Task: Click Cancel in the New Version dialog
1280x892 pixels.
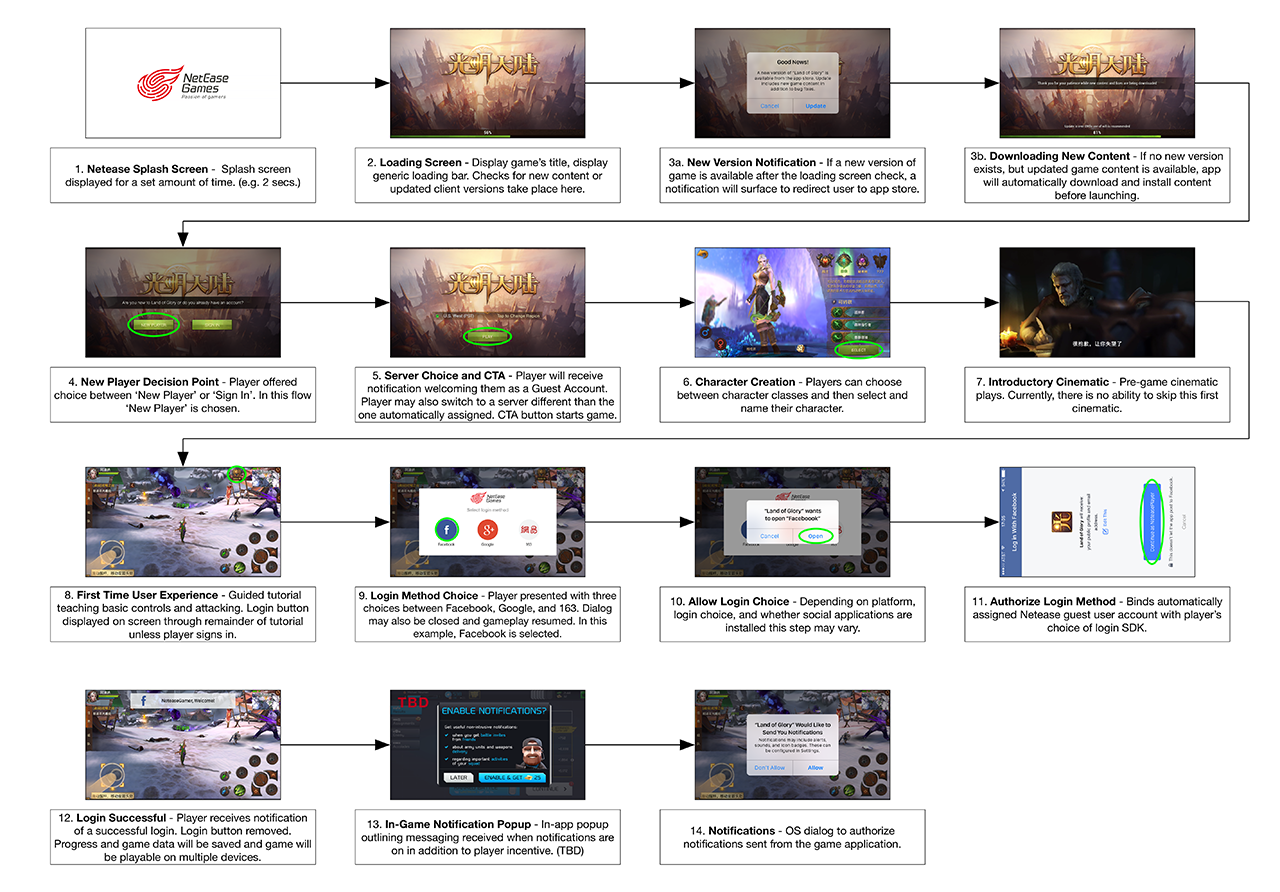Action: pos(770,105)
